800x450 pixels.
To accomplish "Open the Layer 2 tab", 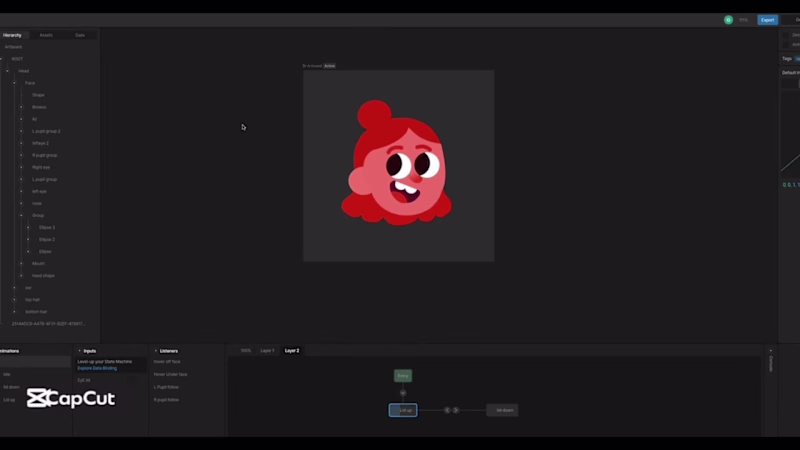I will tap(292, 351).
